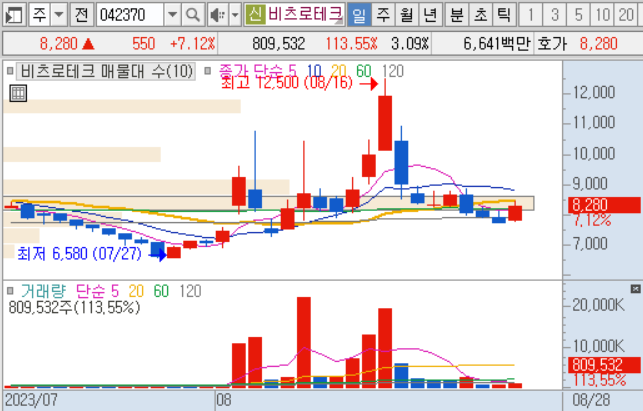Open the stock code history dropdown
The height and width of the screenshot is (411, 643).
[172, 15]
